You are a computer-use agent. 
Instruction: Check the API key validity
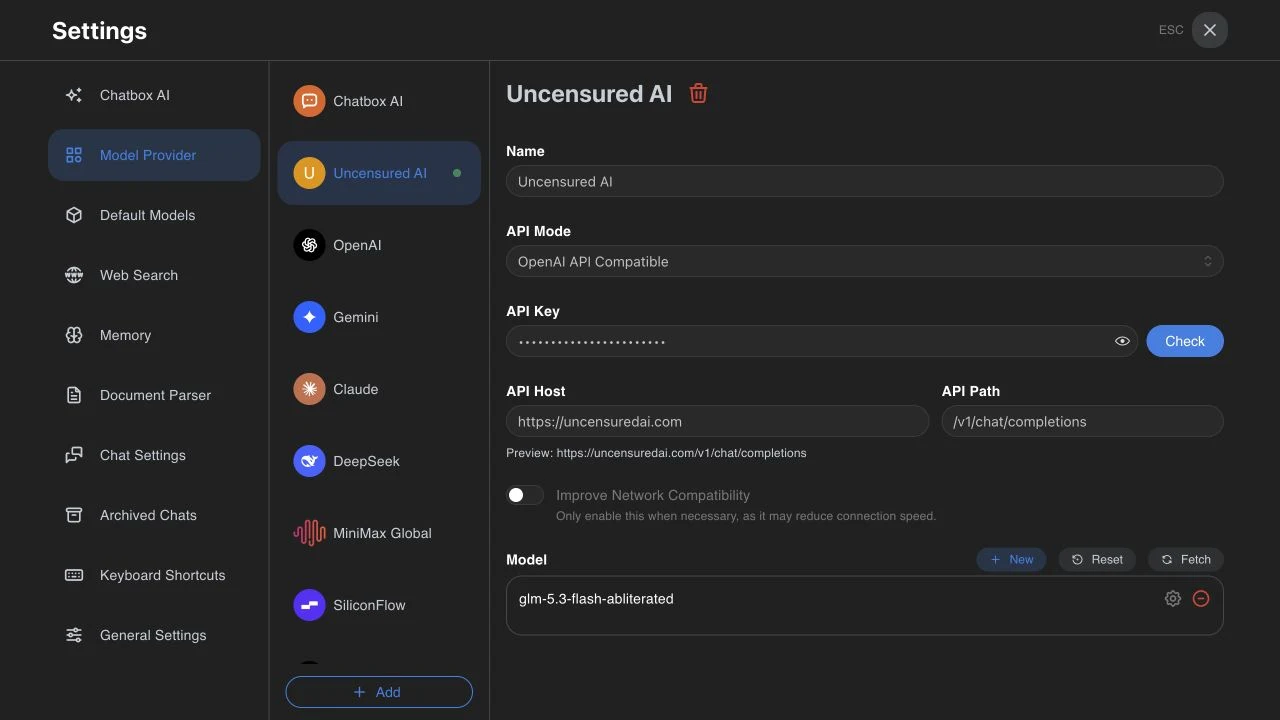point(1185,341)
